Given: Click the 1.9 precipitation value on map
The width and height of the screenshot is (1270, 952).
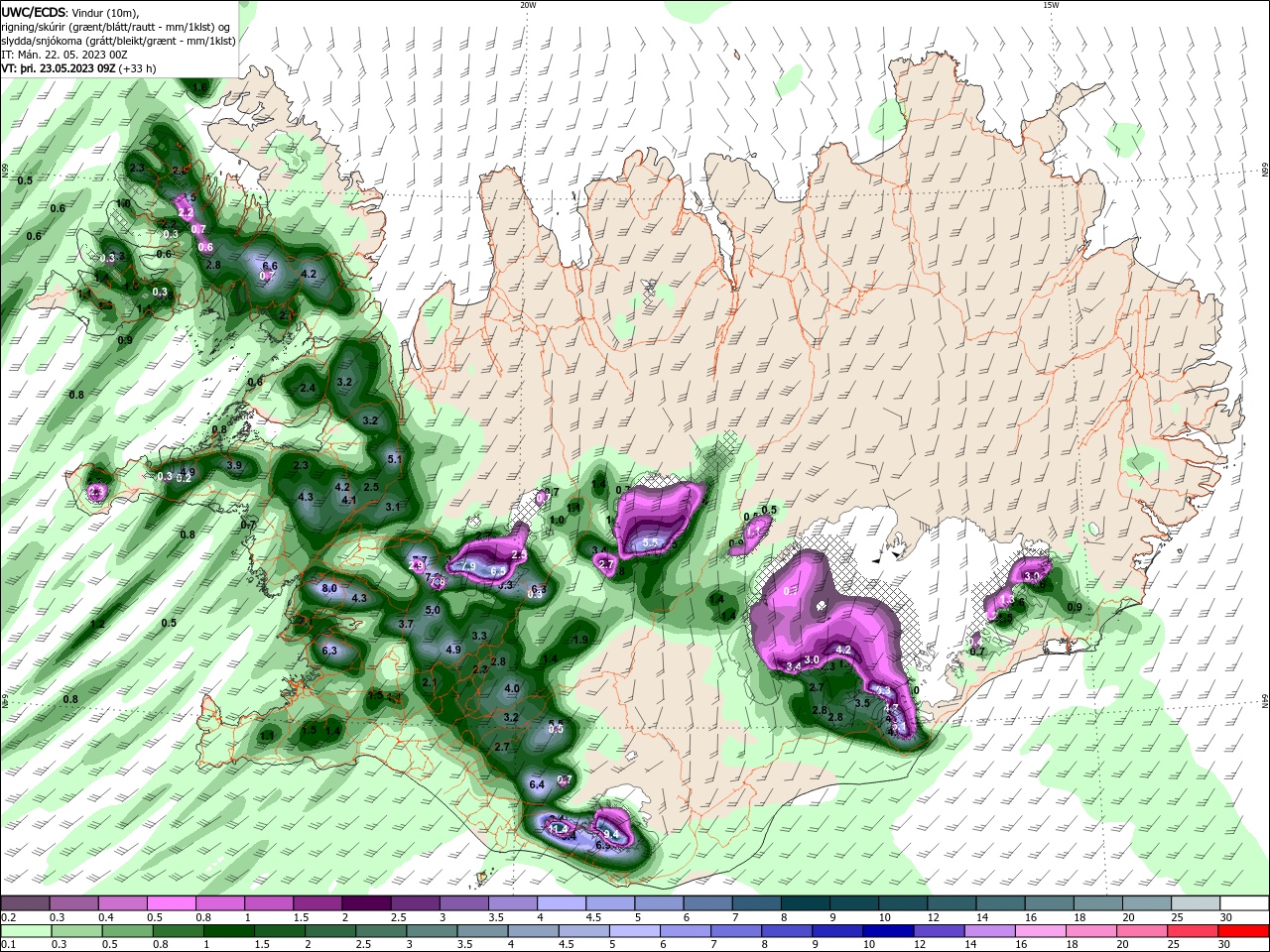Looking at the screenshot, I should coord(580,641).
